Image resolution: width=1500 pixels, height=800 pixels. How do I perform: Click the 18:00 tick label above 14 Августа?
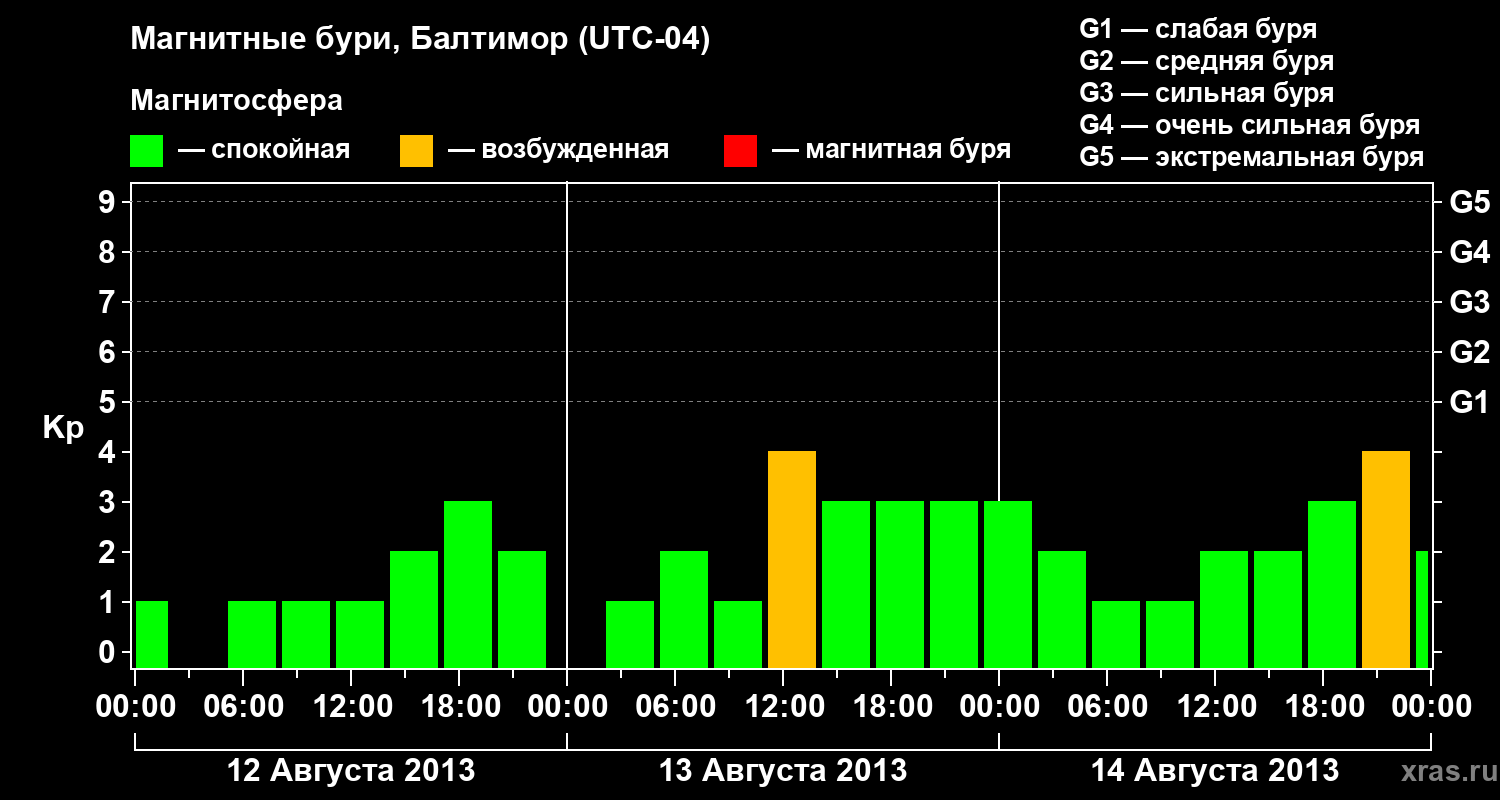(x=1323, y=707)
